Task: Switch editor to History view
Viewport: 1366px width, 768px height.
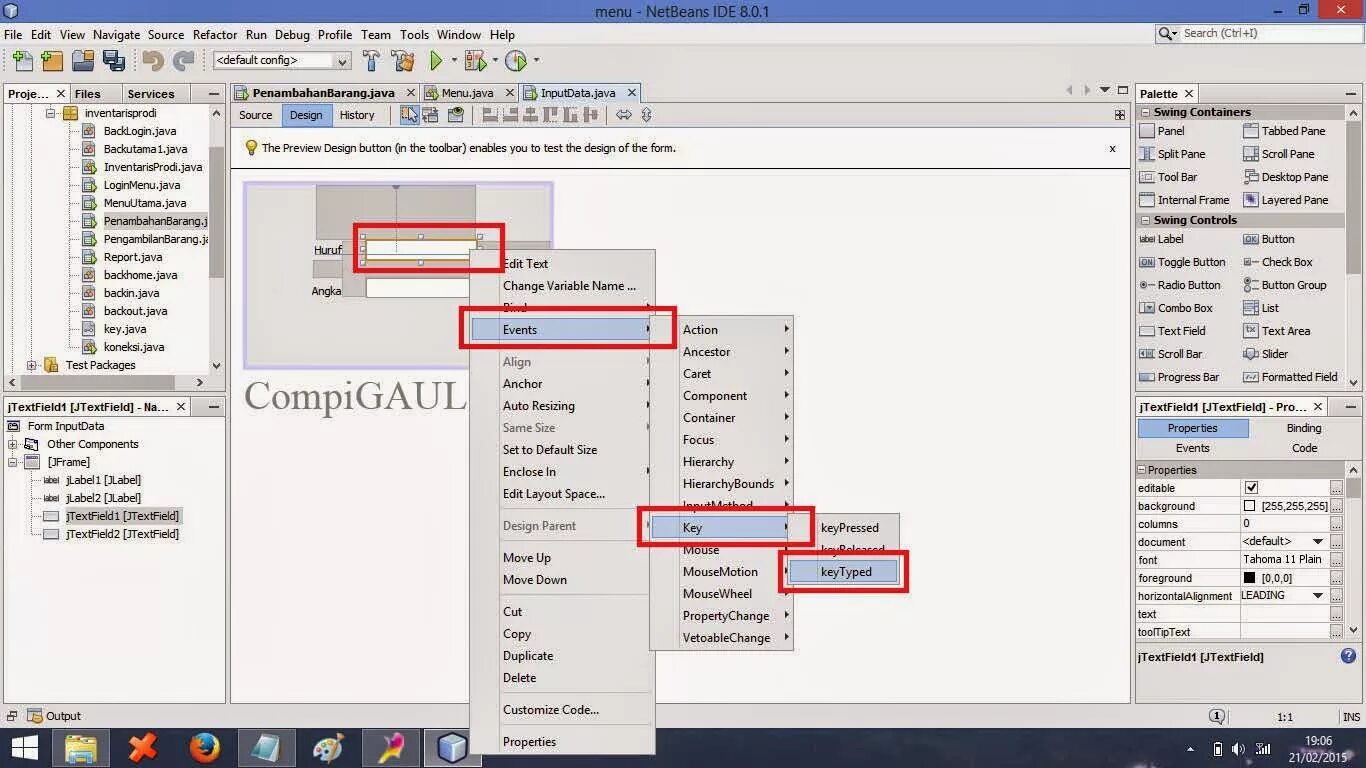Action: (x=357, y=115)
